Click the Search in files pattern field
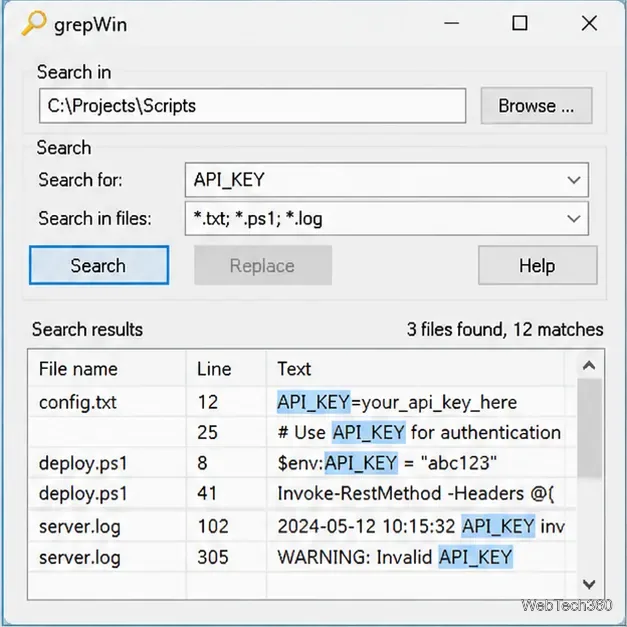The height and width of the screenshot is (627, 627). coord(387,218)
